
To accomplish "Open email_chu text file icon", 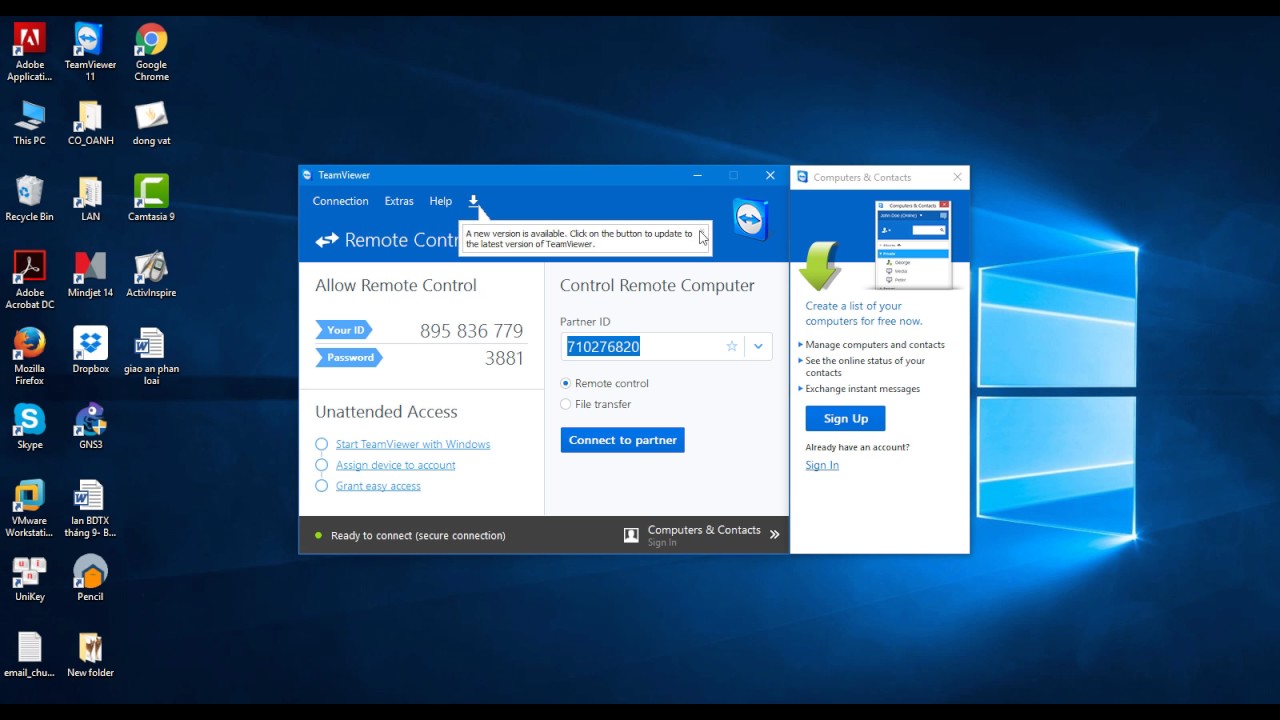I will point(29,655).
